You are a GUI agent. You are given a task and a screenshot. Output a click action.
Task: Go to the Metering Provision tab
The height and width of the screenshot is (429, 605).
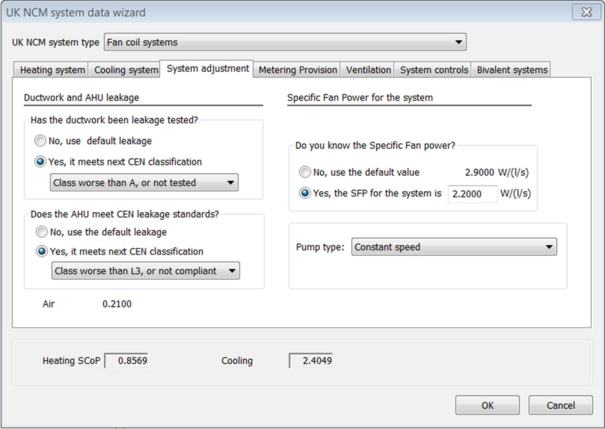297,70
